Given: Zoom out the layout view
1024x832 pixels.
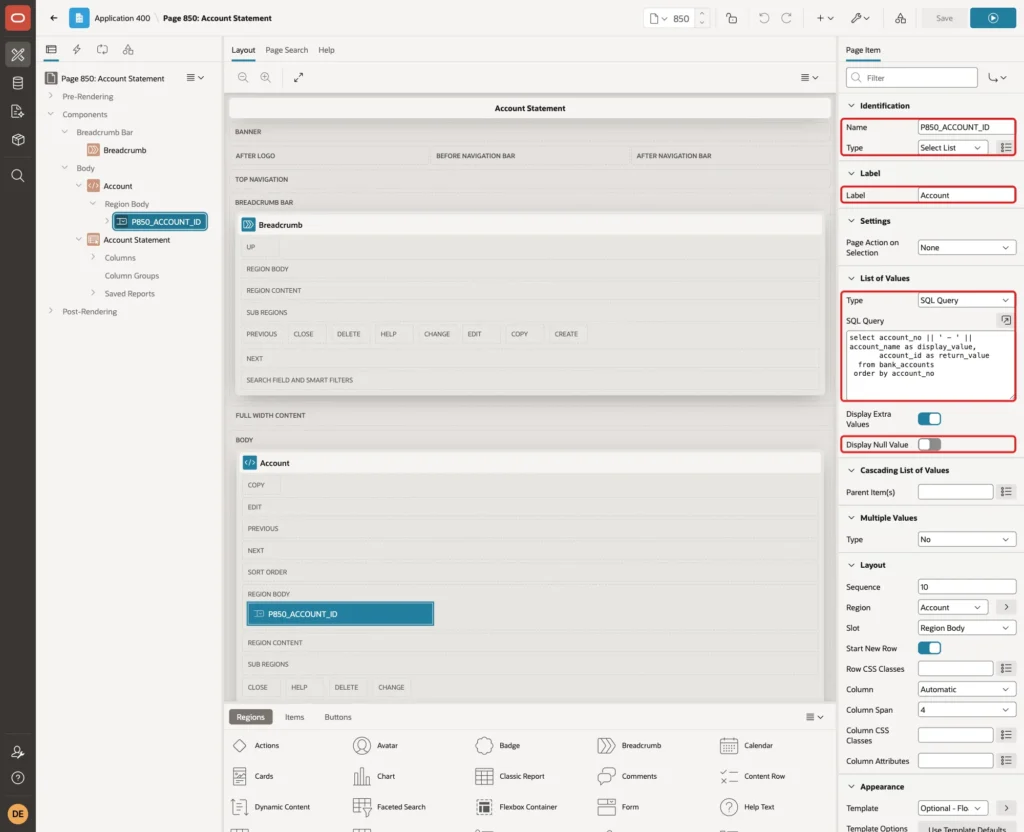Looking at the screenshot, I should click(243, 77).
